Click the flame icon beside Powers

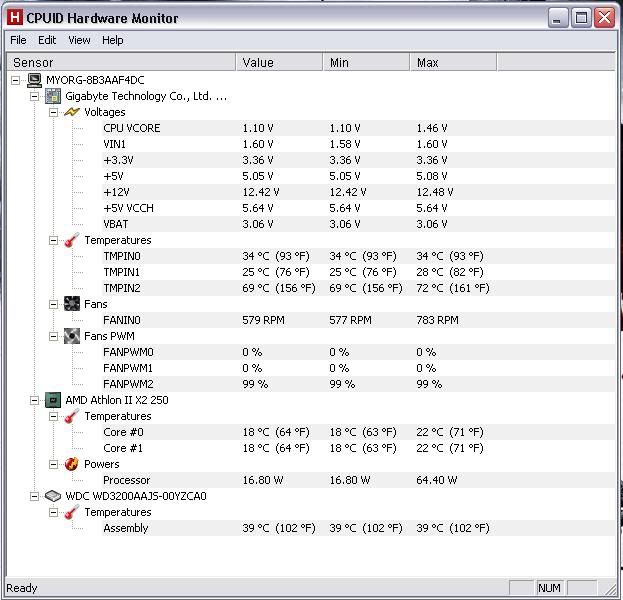click(72, 464)
